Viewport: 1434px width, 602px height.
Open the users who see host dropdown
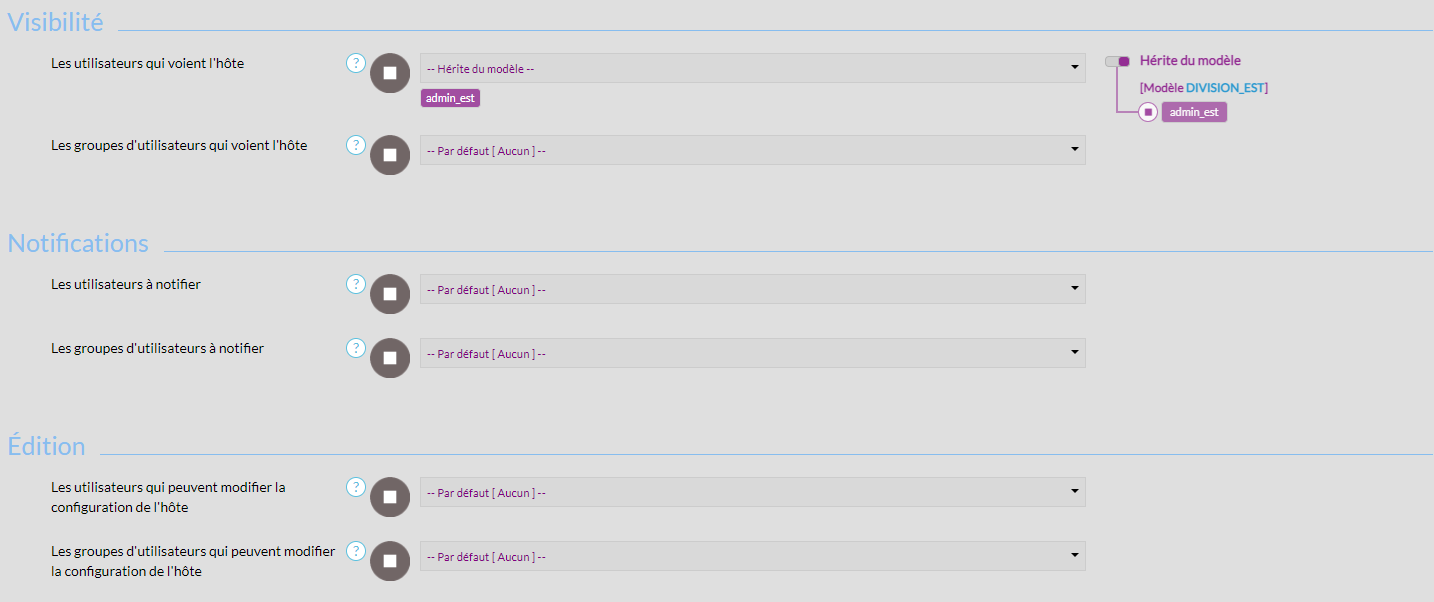click(752, 68)
